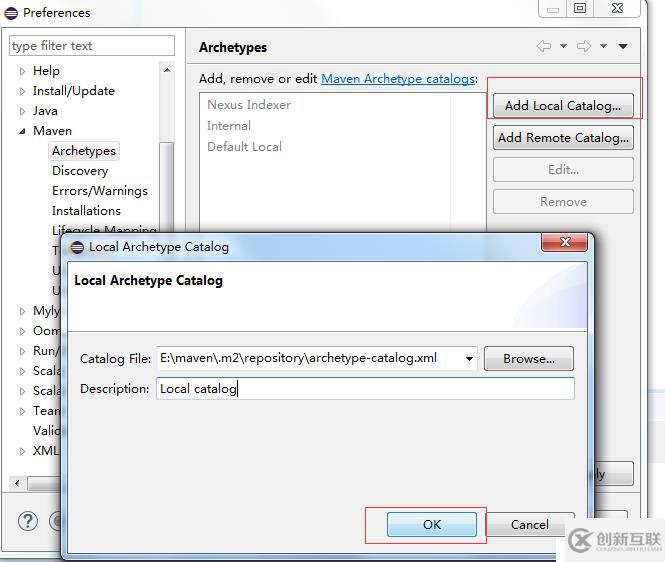The width and height of the screenshot is (665, 562).
Task: Select Errors/Warnings under Maven
Action: [100, 191]
